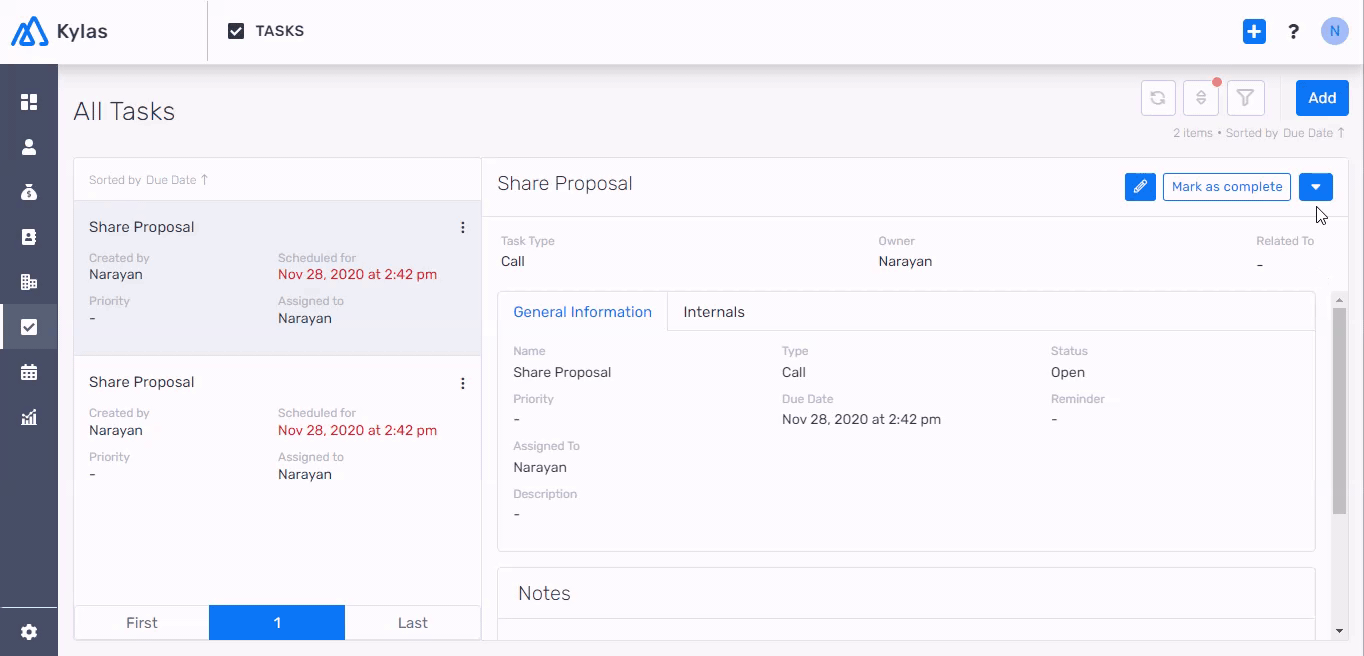Select the General Information tab
The height and width of the screenshot is (656, 1364).
click(x=582, y=312)
